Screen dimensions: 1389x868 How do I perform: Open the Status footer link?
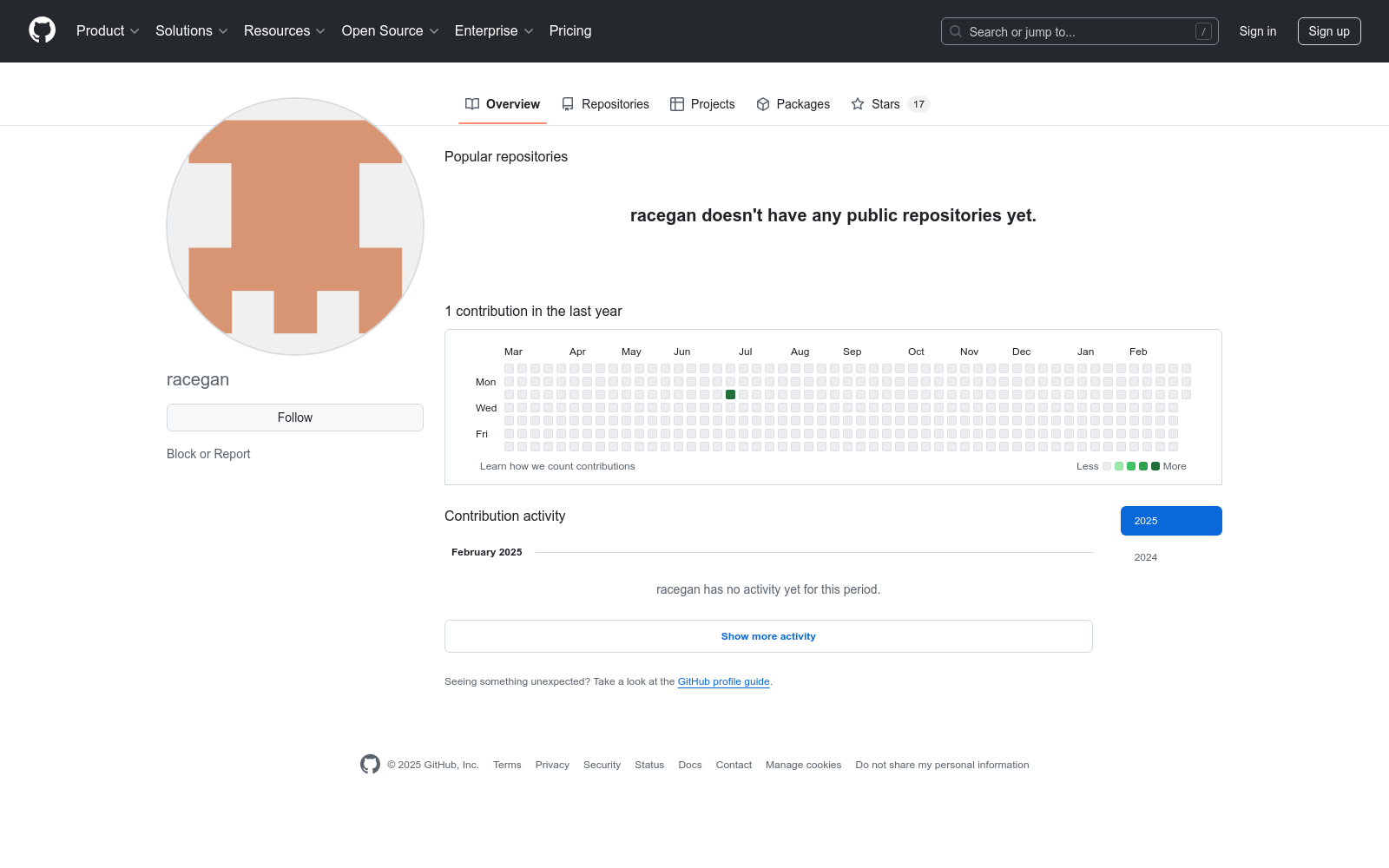coord(649,765)
